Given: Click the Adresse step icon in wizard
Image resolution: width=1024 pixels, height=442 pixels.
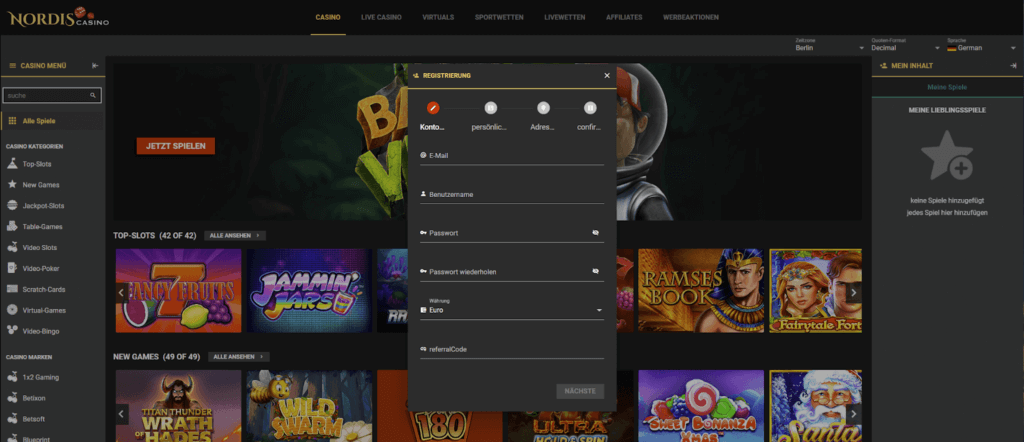Looking at the screenshot, I should 543,107.
